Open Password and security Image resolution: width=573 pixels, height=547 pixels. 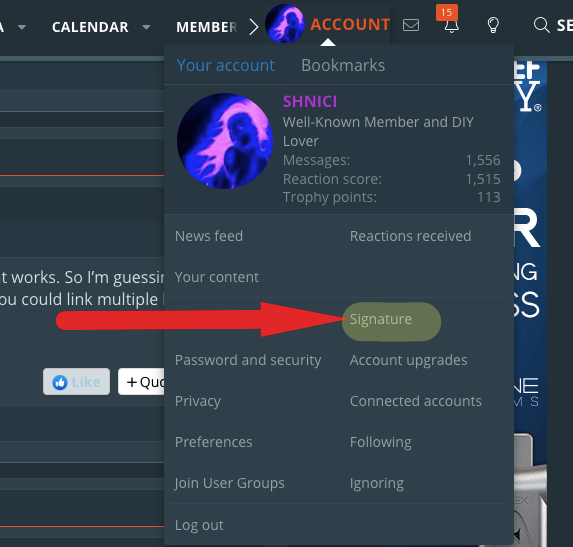(248, 360)
